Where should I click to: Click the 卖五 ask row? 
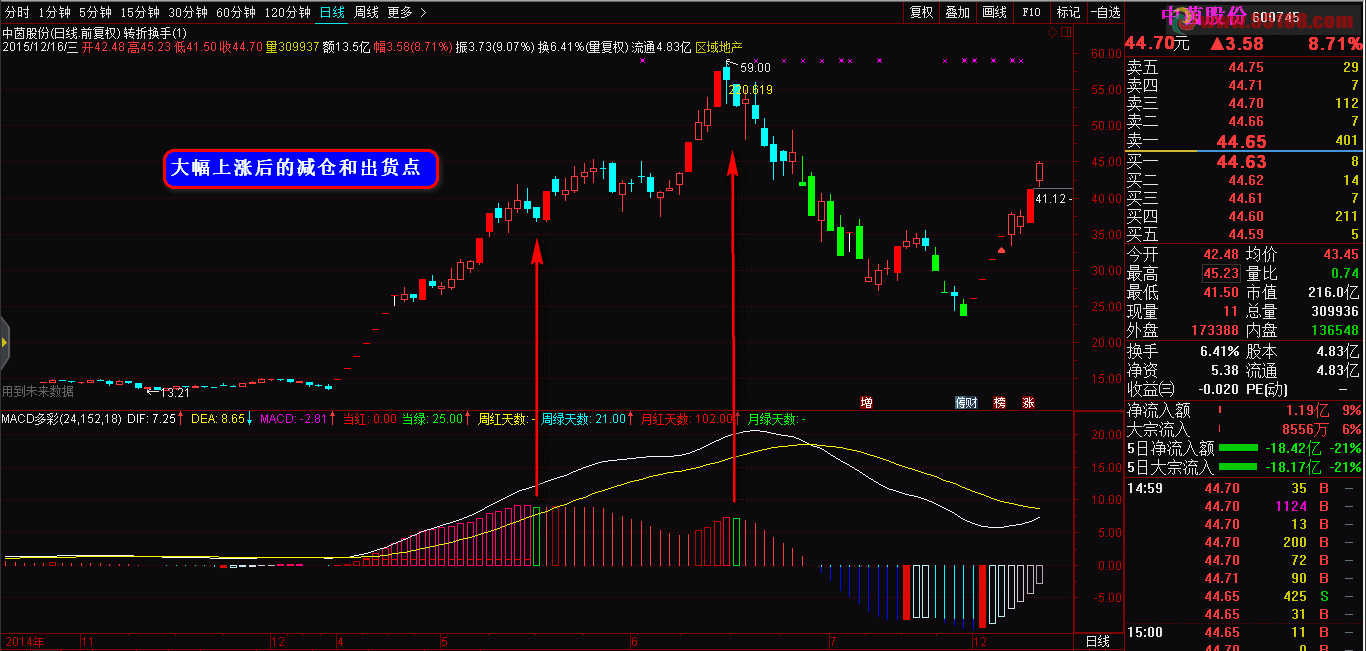(x=1244, y=67)
